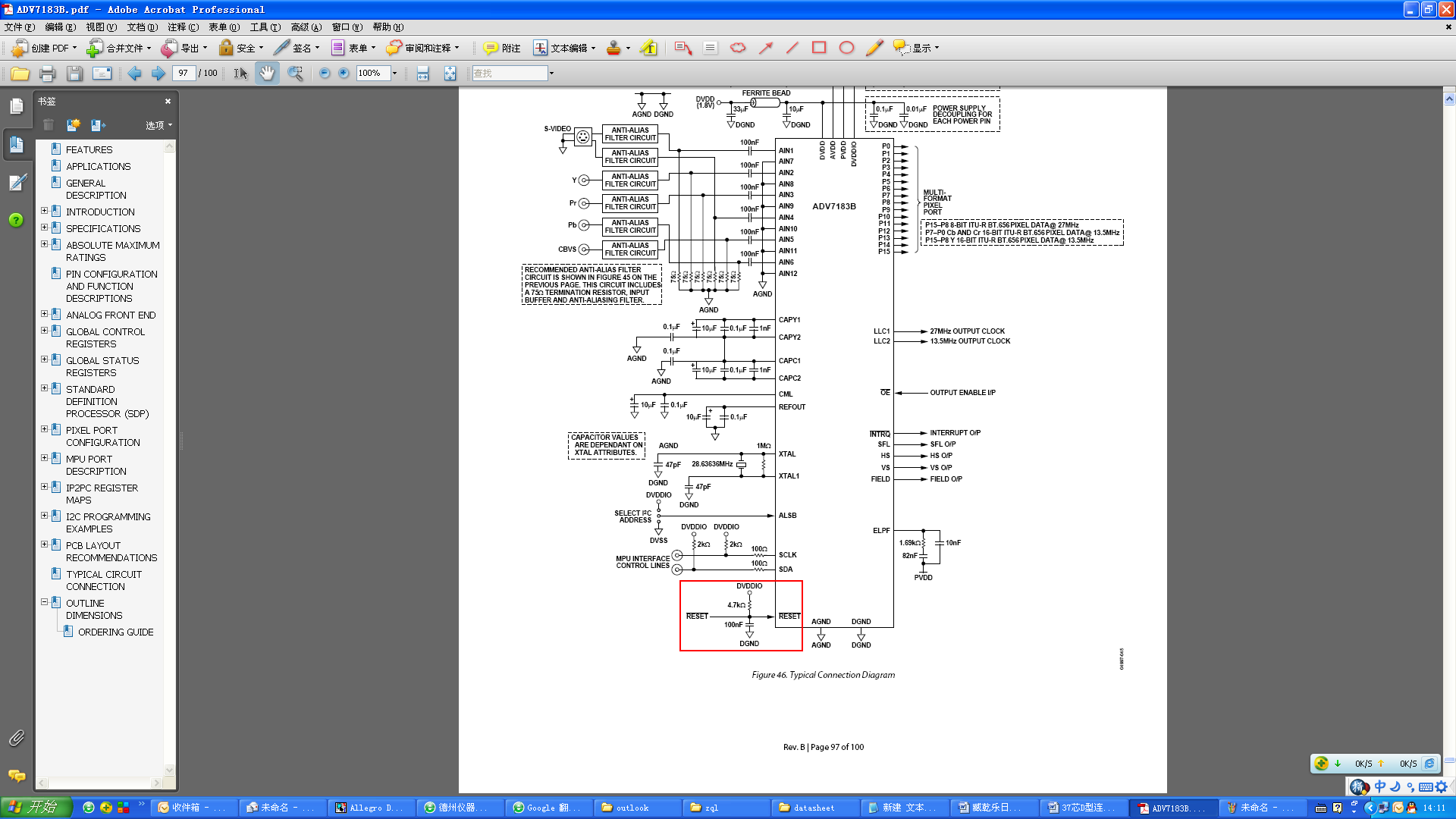Viewport: 1456px width, 819px height.
Task: Click the Zoom in plus button
Action: 344,74
